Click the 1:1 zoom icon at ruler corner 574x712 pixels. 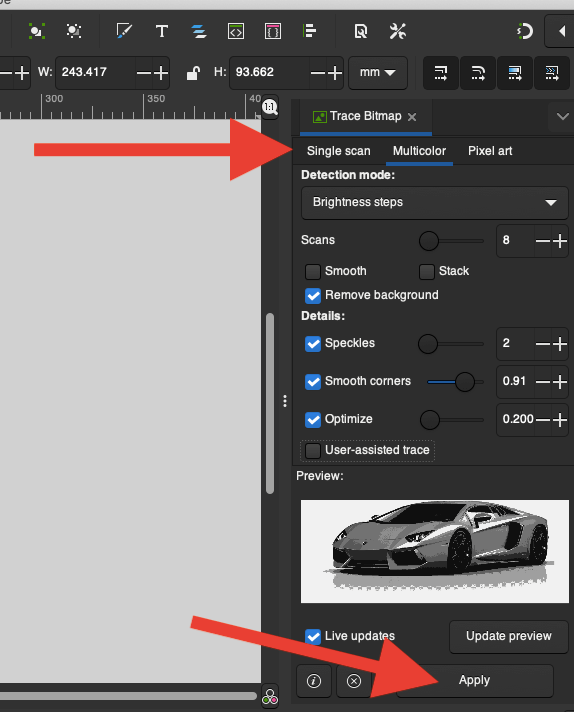tap(270, 107)
